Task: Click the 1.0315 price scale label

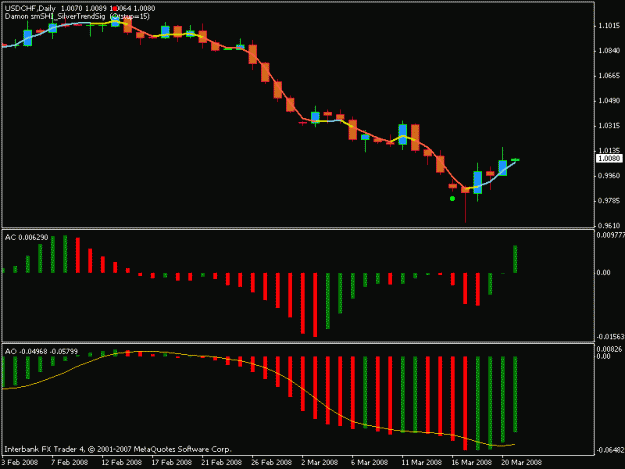Action: (609, 126)
